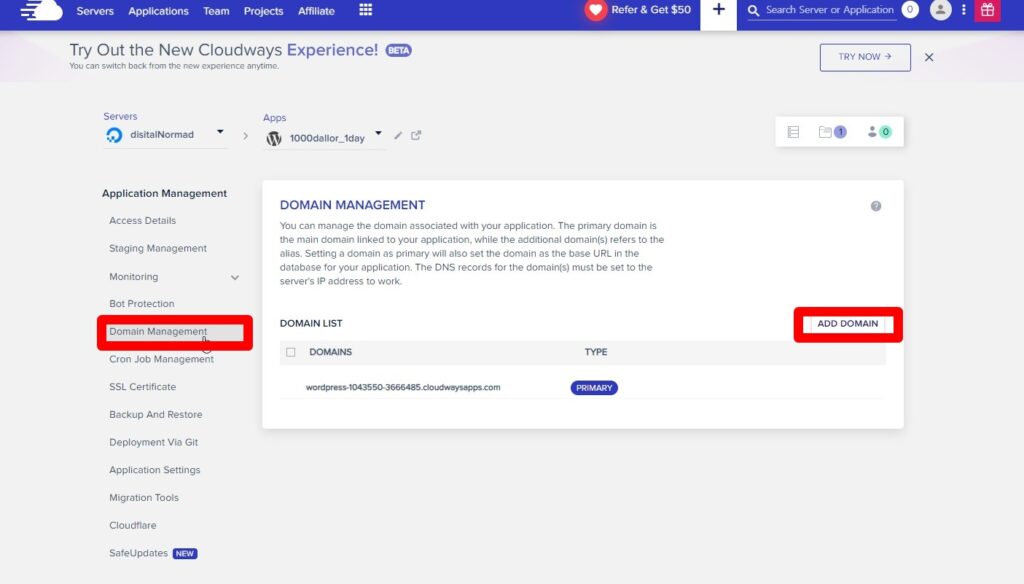Screen dimensions: 1024x584
Task: Click the server list view icon
Action: coord(793,132)
